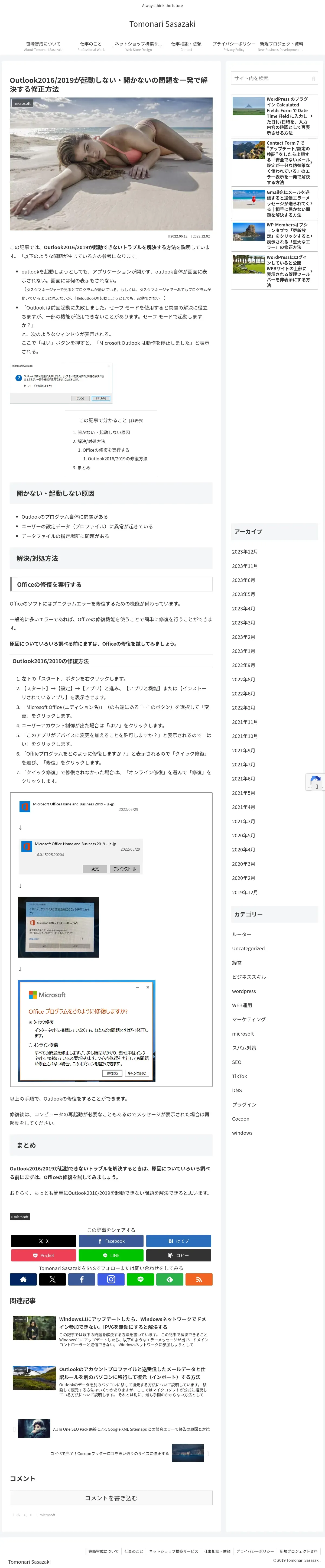Jump to 解決/対処方法 in contents
This screenshot has height=1568, width=325.
[91, 441]
